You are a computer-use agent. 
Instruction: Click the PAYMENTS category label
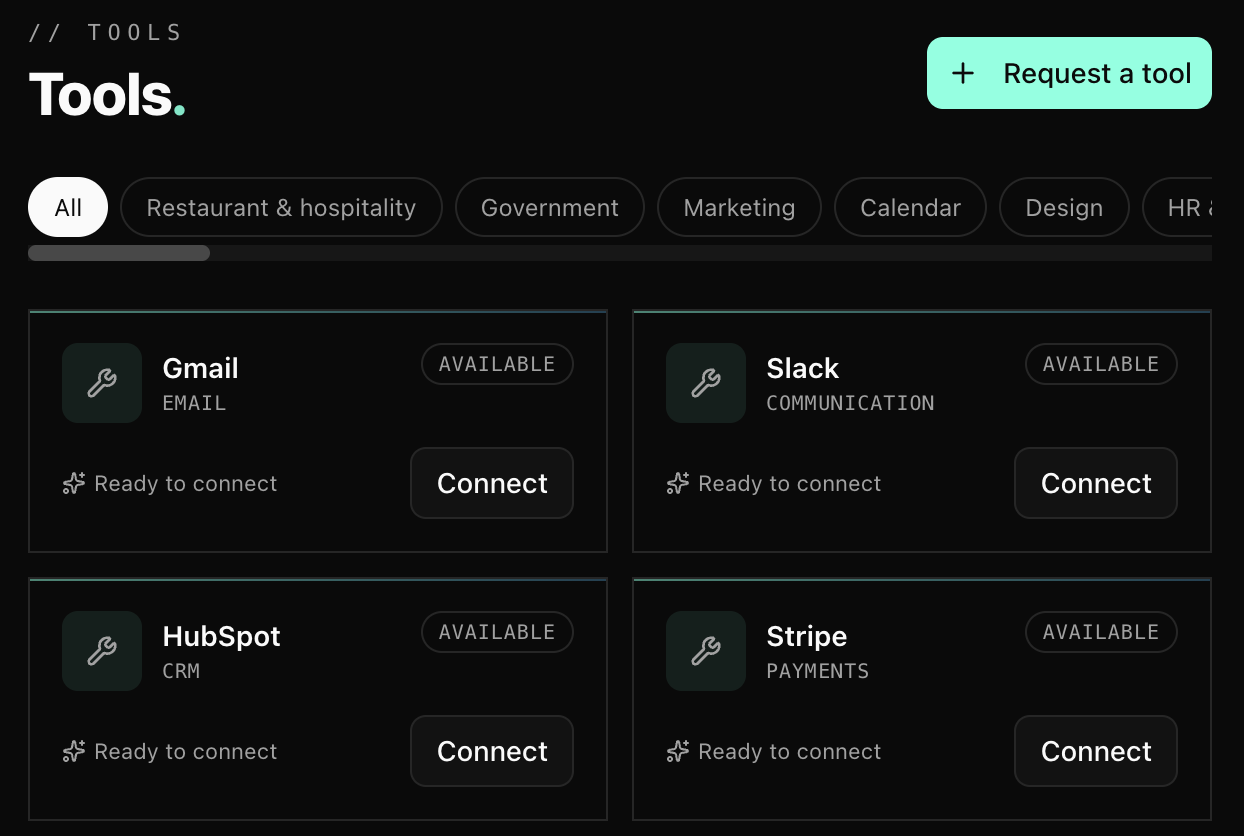click(x=818, y=671)
